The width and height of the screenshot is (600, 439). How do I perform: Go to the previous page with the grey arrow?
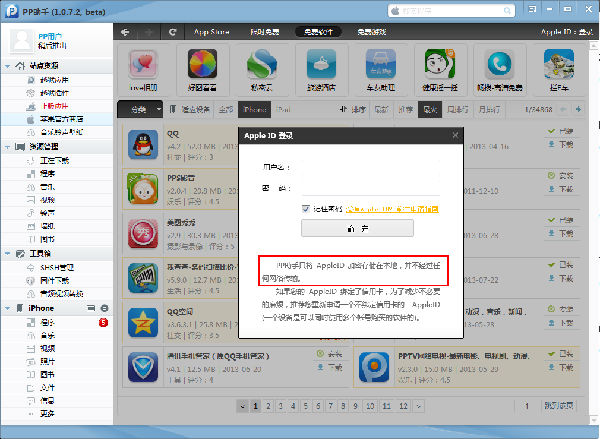click(563, 109)
